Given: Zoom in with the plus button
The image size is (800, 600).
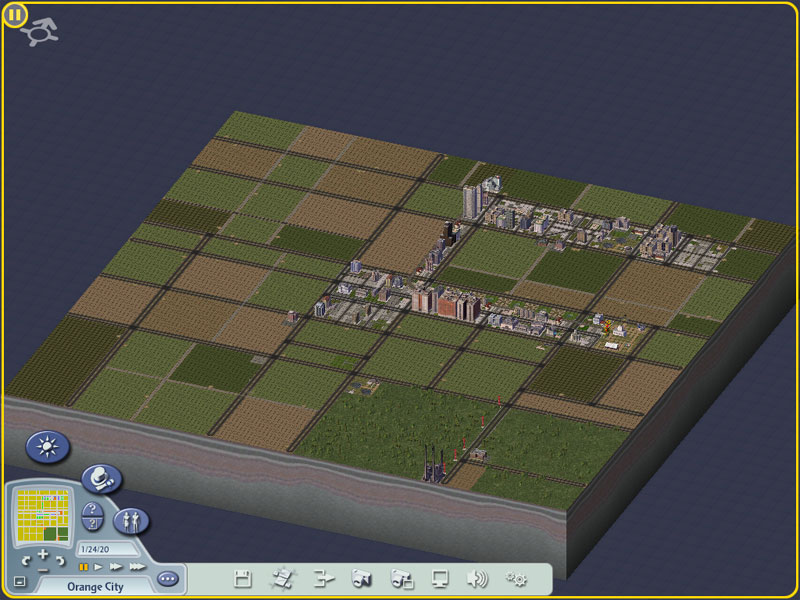Looking at the screenshot, I should click(x=43, y=555).
